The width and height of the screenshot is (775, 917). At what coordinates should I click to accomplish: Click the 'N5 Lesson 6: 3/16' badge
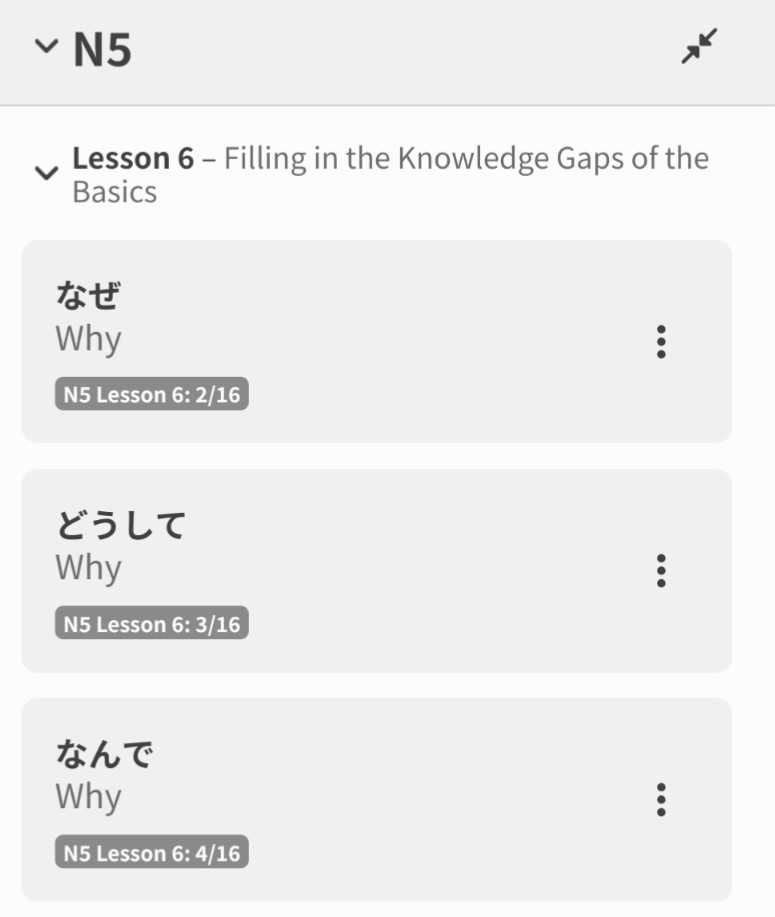pyautogui.click(x=151, y=624)
